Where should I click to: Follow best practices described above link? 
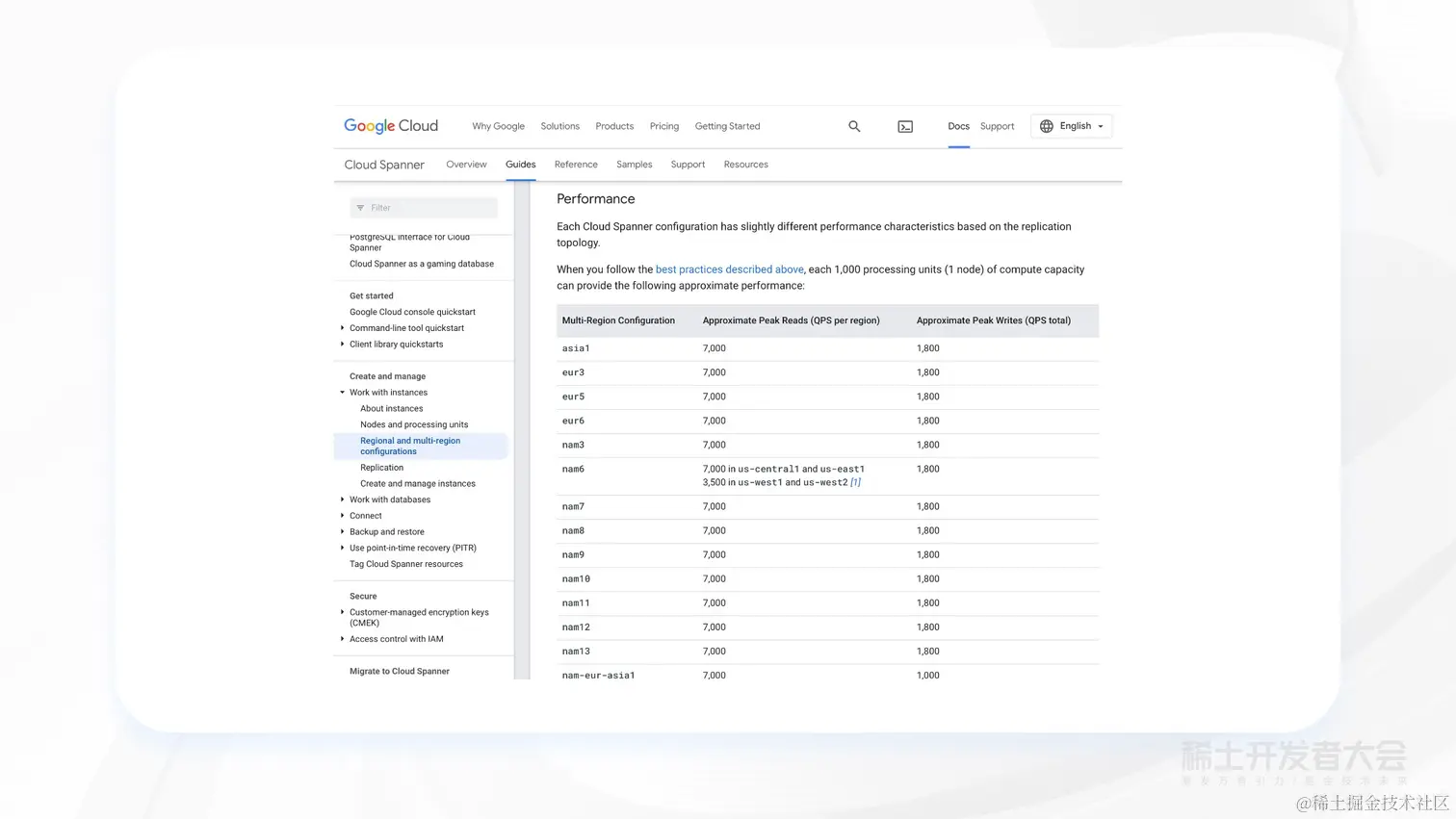[729, 269]
